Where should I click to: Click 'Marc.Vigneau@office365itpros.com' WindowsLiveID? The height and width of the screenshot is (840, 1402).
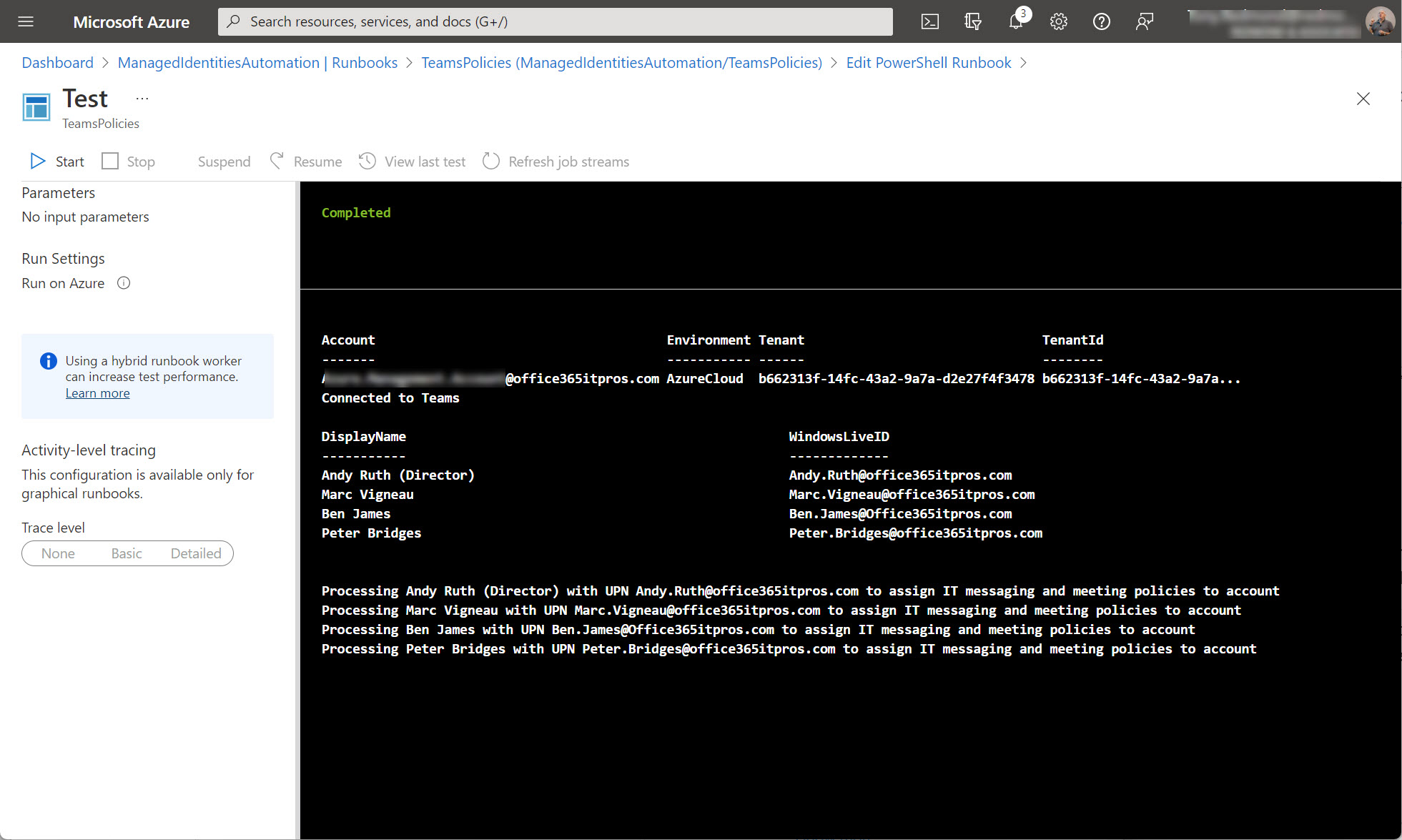[x=912, y=495]
